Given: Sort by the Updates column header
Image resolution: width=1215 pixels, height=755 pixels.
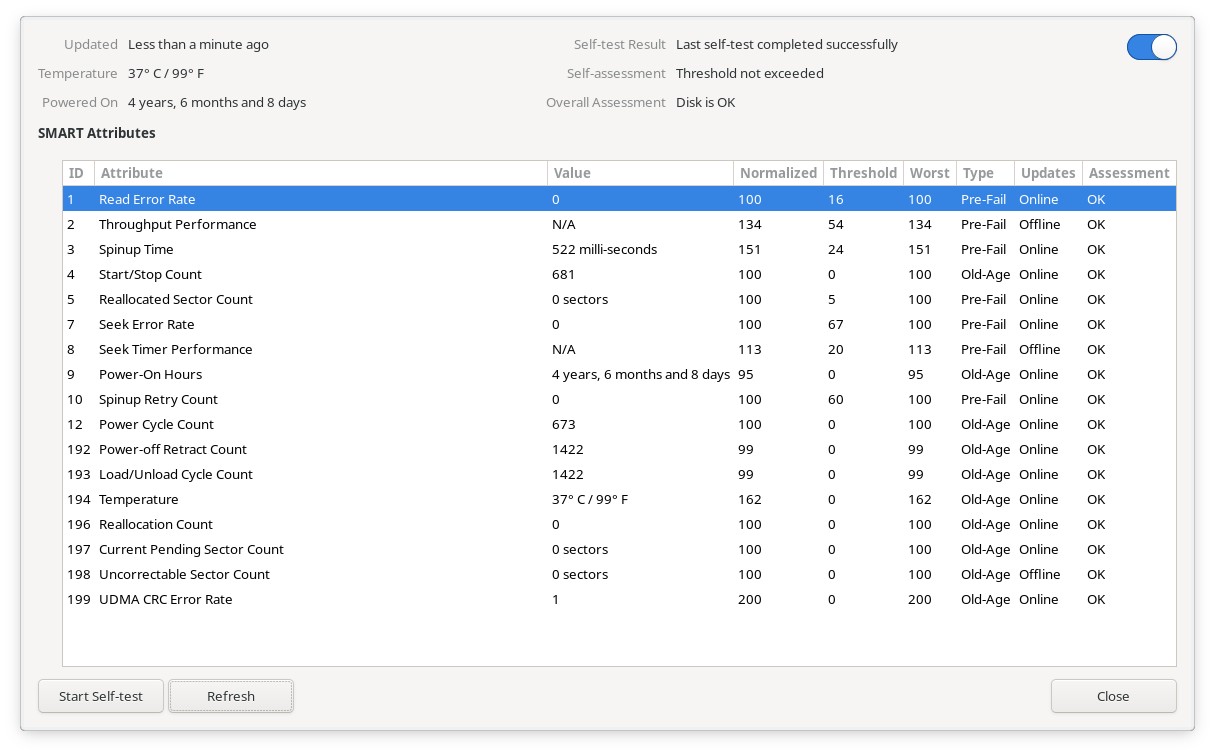Looking at the screenshot, I should (x=1047, y=173).
